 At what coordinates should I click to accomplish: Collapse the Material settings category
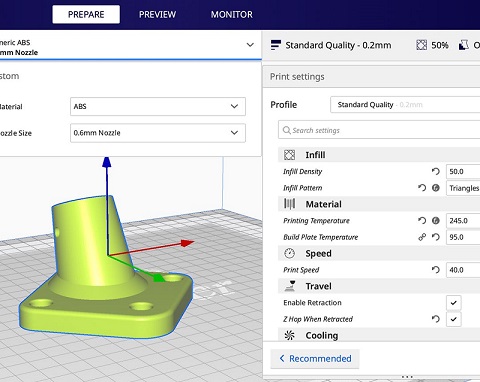379,204
